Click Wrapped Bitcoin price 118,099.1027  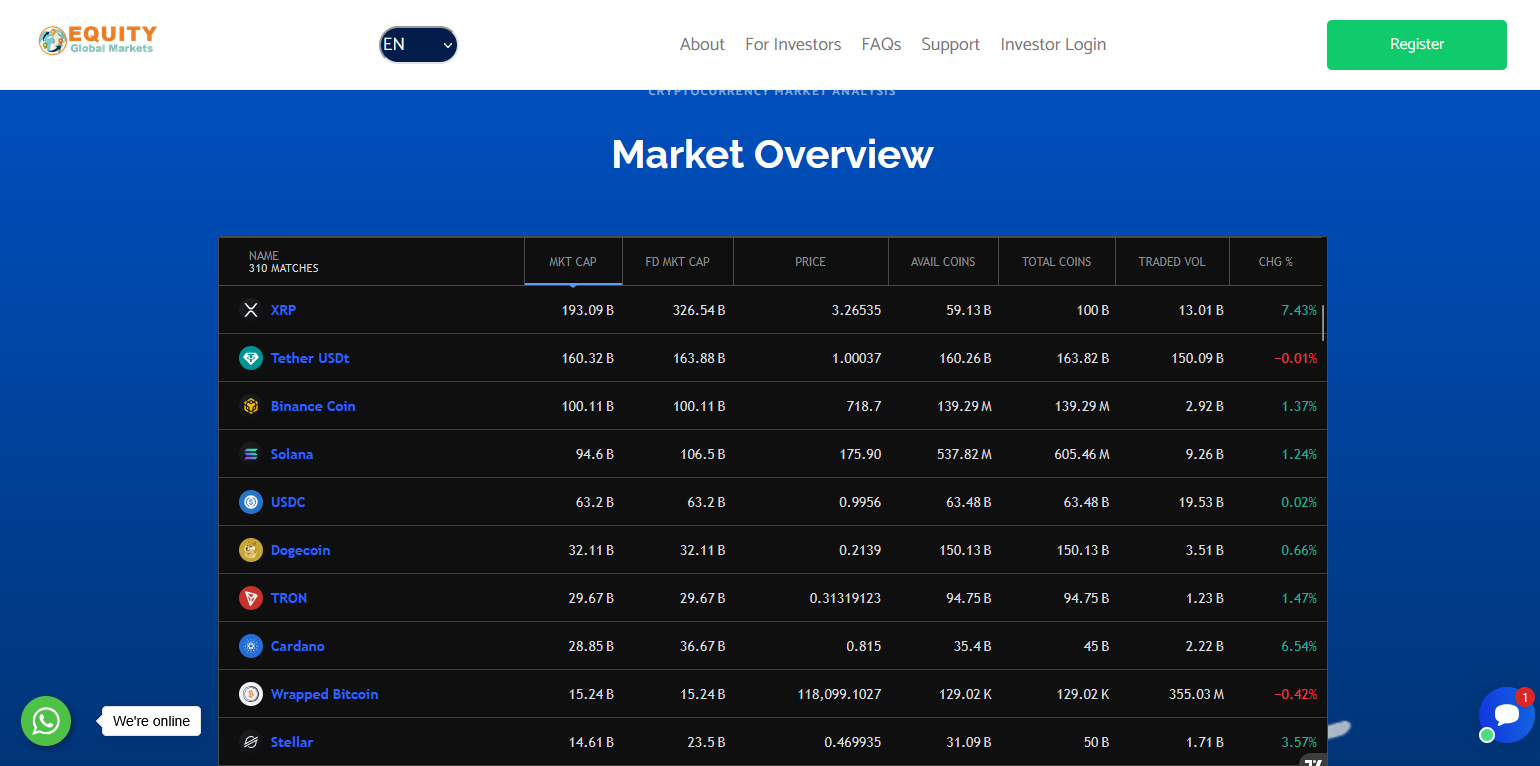coord(839,694)
